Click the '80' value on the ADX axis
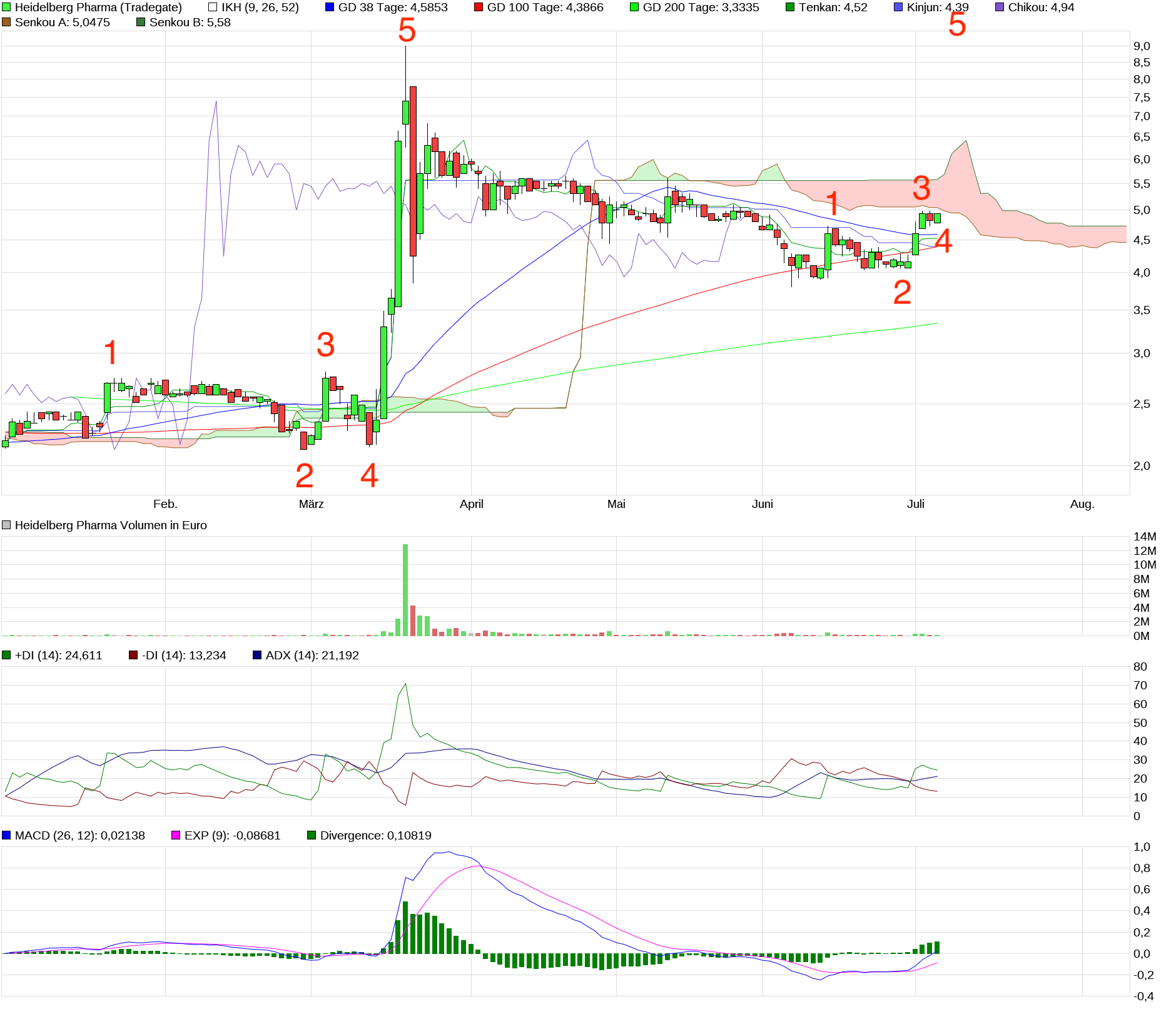Image resolution: width=1176 pixels, height=1009 pixels. [1140, 667]
